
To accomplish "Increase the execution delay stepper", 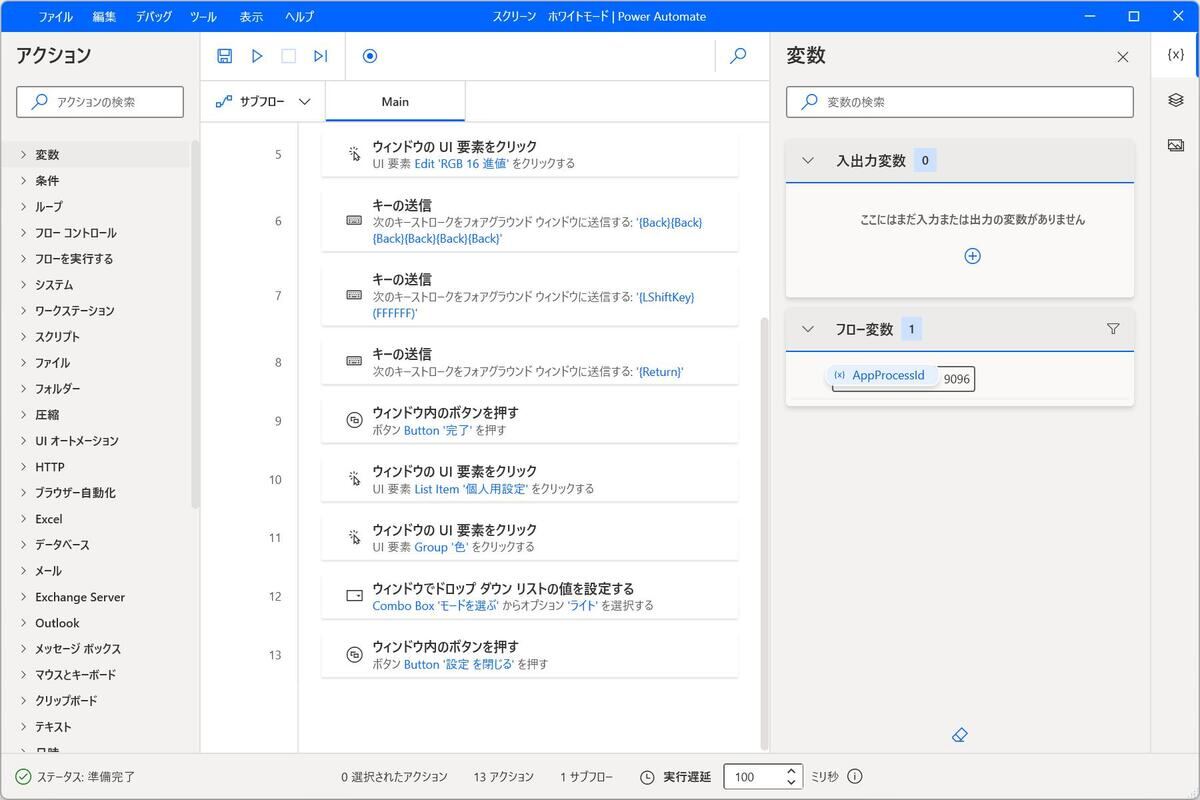I will [x=791, y=771].
